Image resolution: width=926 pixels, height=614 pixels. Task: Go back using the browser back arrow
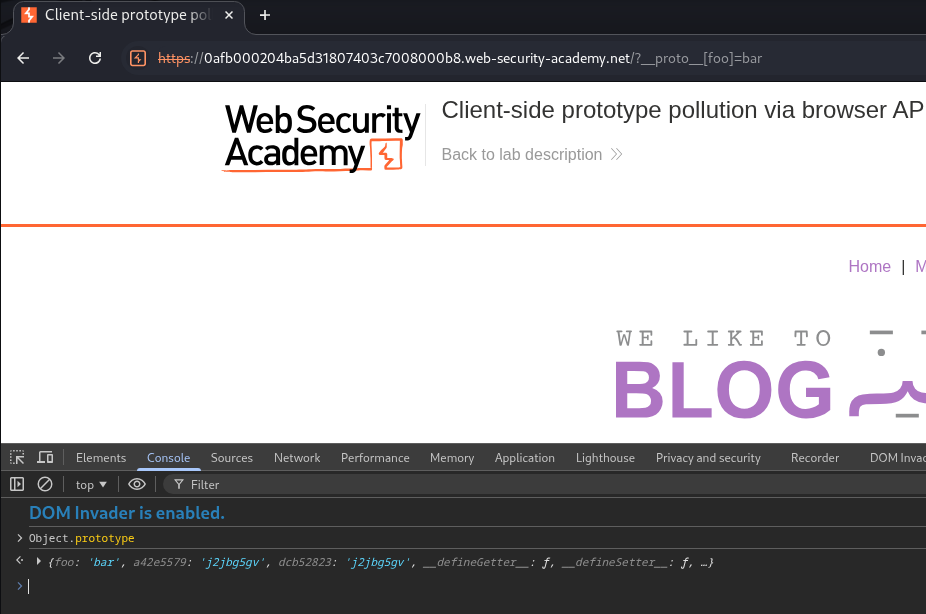point(23,58)
